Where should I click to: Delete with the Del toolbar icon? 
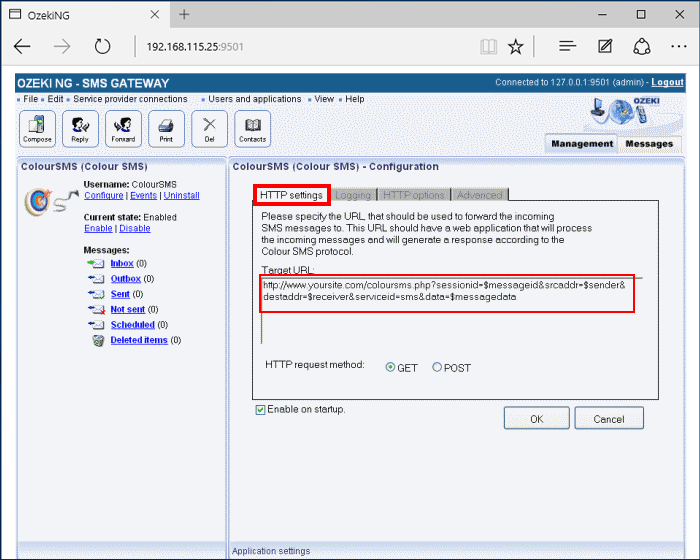tap(209, 129)
